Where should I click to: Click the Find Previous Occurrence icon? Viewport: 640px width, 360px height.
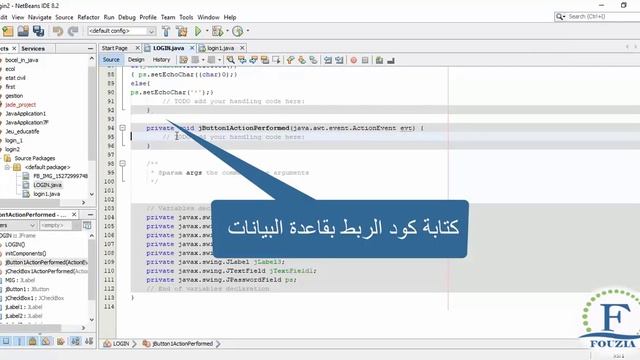[242, 60]
